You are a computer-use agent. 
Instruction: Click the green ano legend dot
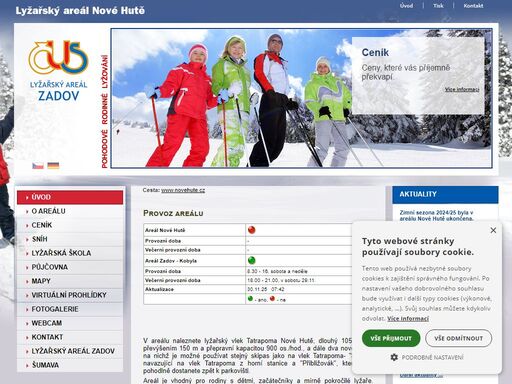(x=250, y=298)
